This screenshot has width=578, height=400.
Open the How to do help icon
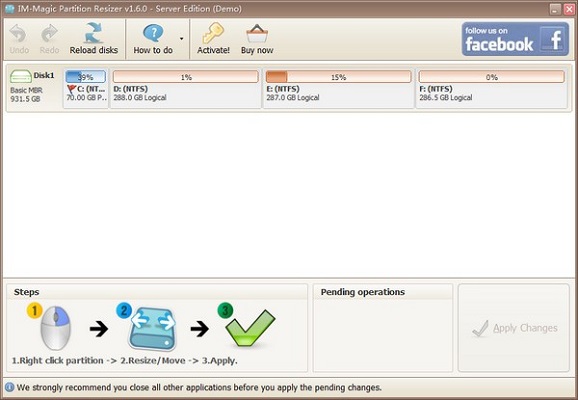tap(153, 34)
